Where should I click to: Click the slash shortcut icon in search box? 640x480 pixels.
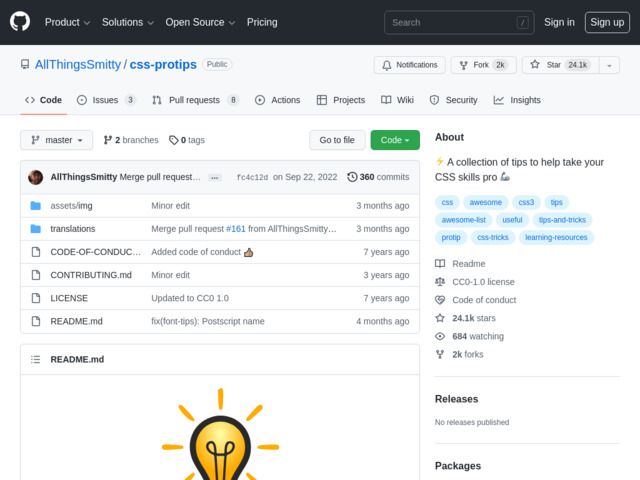pyautogui.click(x=522, y=22)
